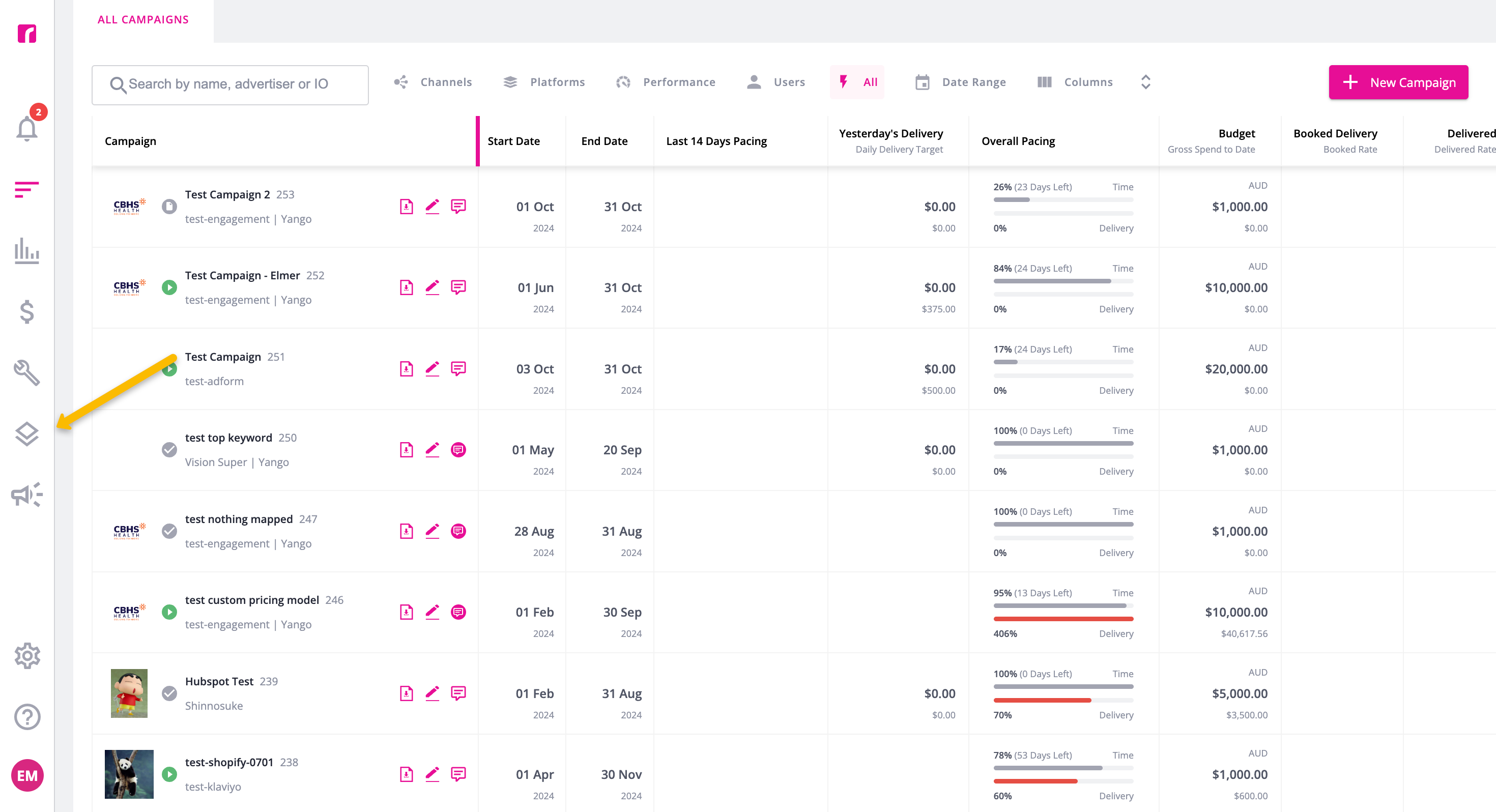Download report for Hubspot Test campaign
The height and width of the screenshot is (812, 1496).
tap(407, 693)
